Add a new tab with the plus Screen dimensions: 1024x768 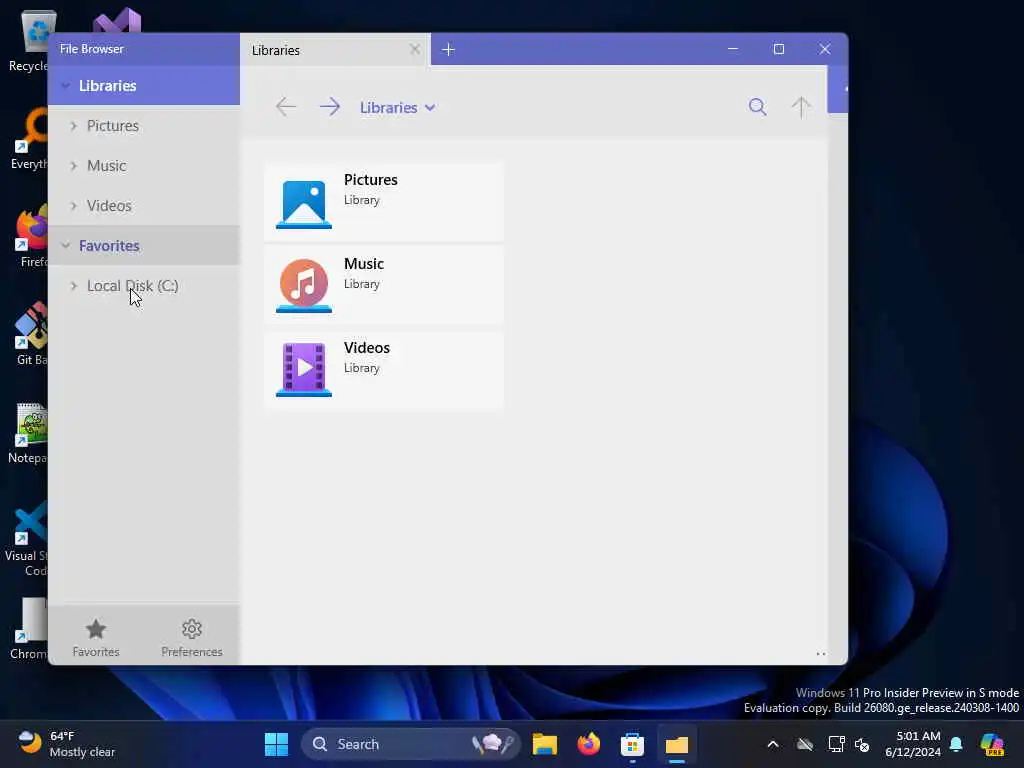448,50
